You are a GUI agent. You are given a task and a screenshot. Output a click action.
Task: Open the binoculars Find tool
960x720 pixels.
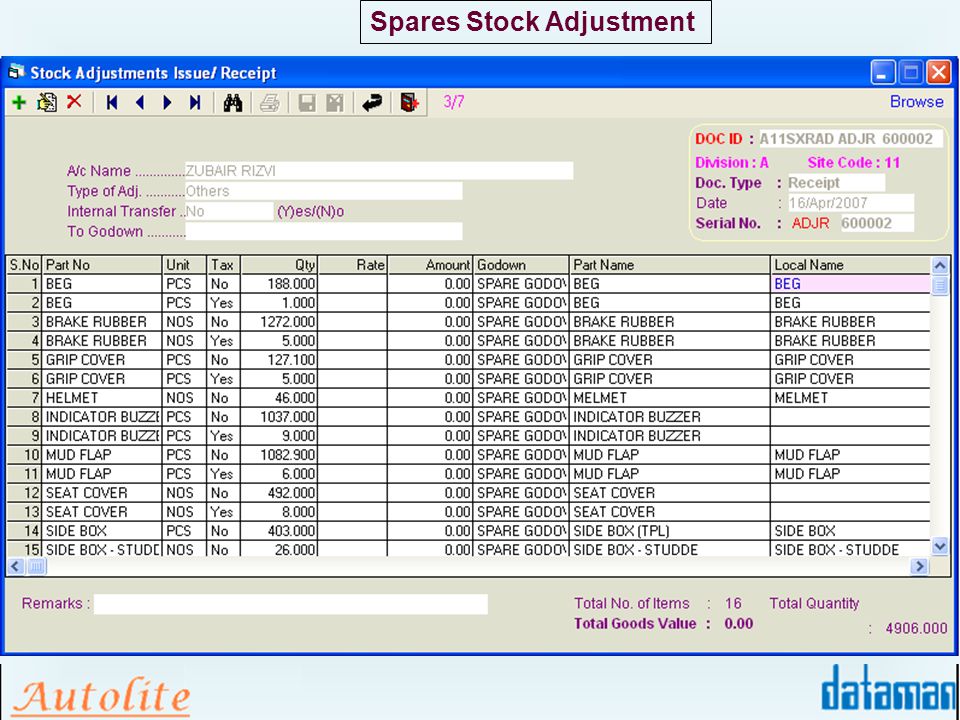(233, 103)
